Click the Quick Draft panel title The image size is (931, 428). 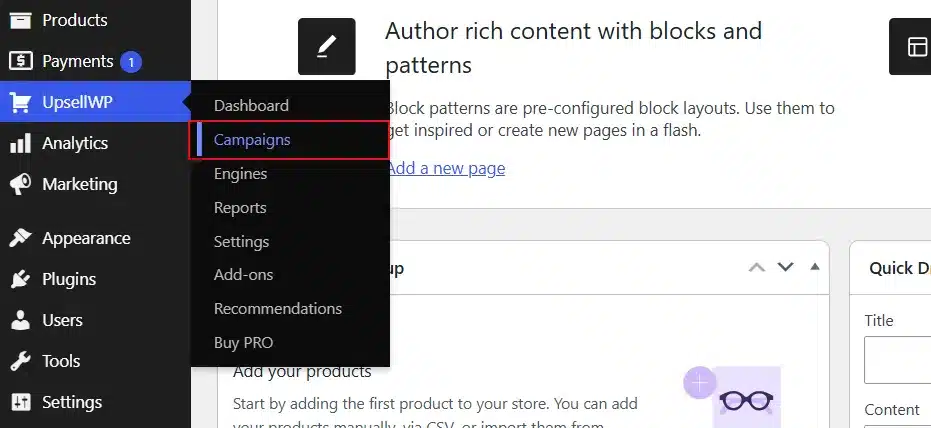pos(900,268)
